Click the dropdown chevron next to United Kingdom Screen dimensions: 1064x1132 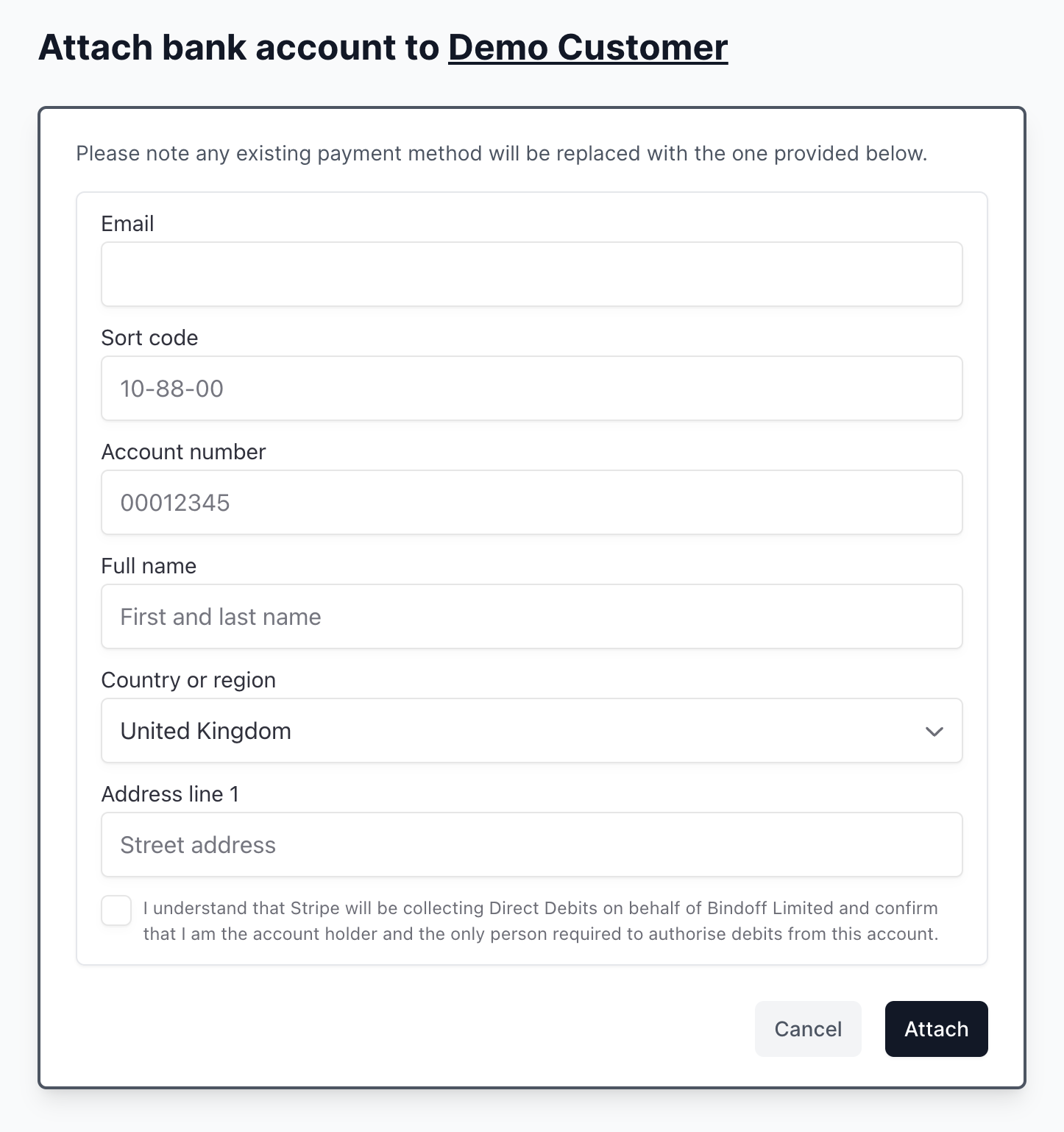(x=934, y=731)
